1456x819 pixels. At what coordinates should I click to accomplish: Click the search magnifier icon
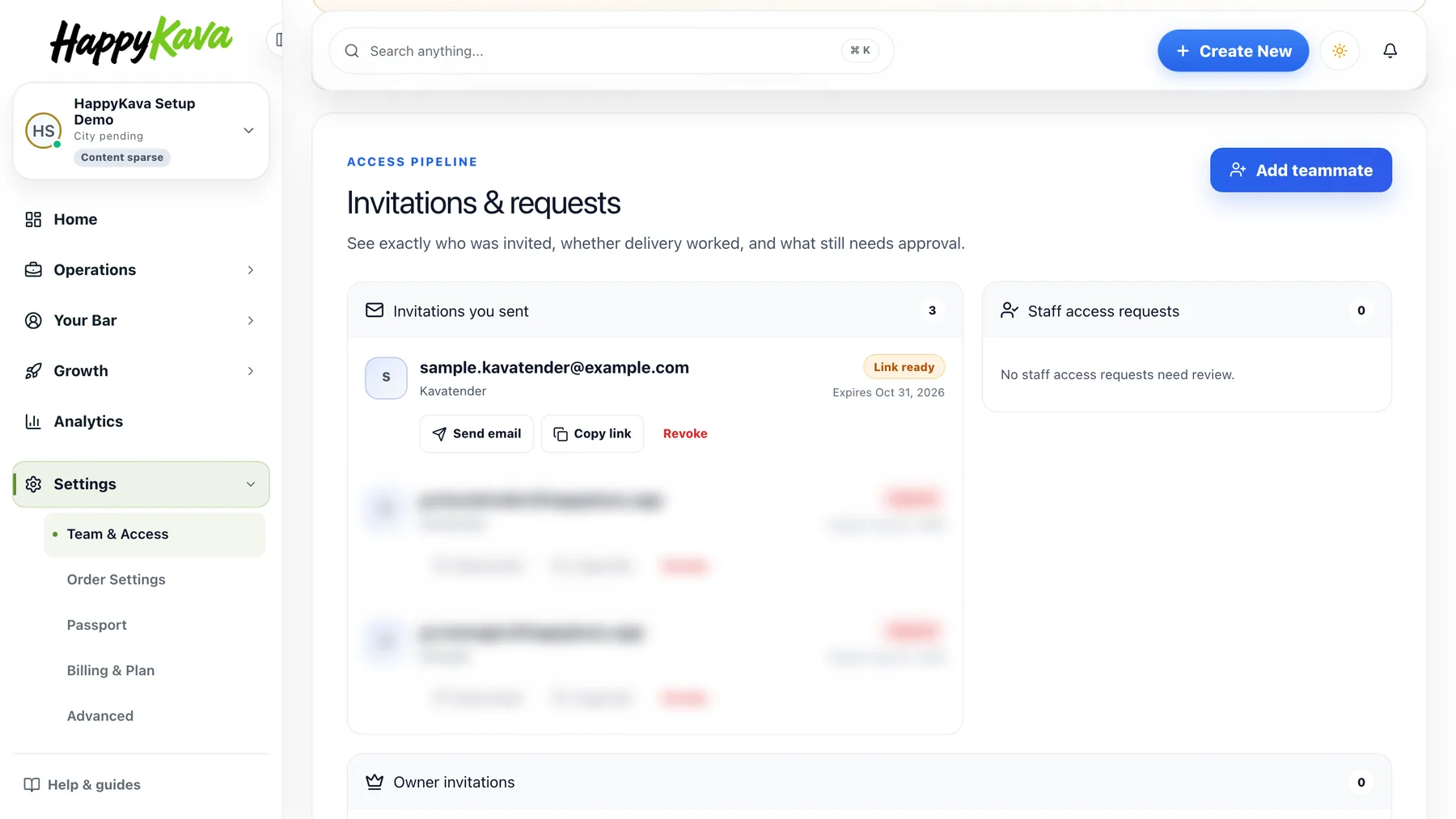[352, 51]
